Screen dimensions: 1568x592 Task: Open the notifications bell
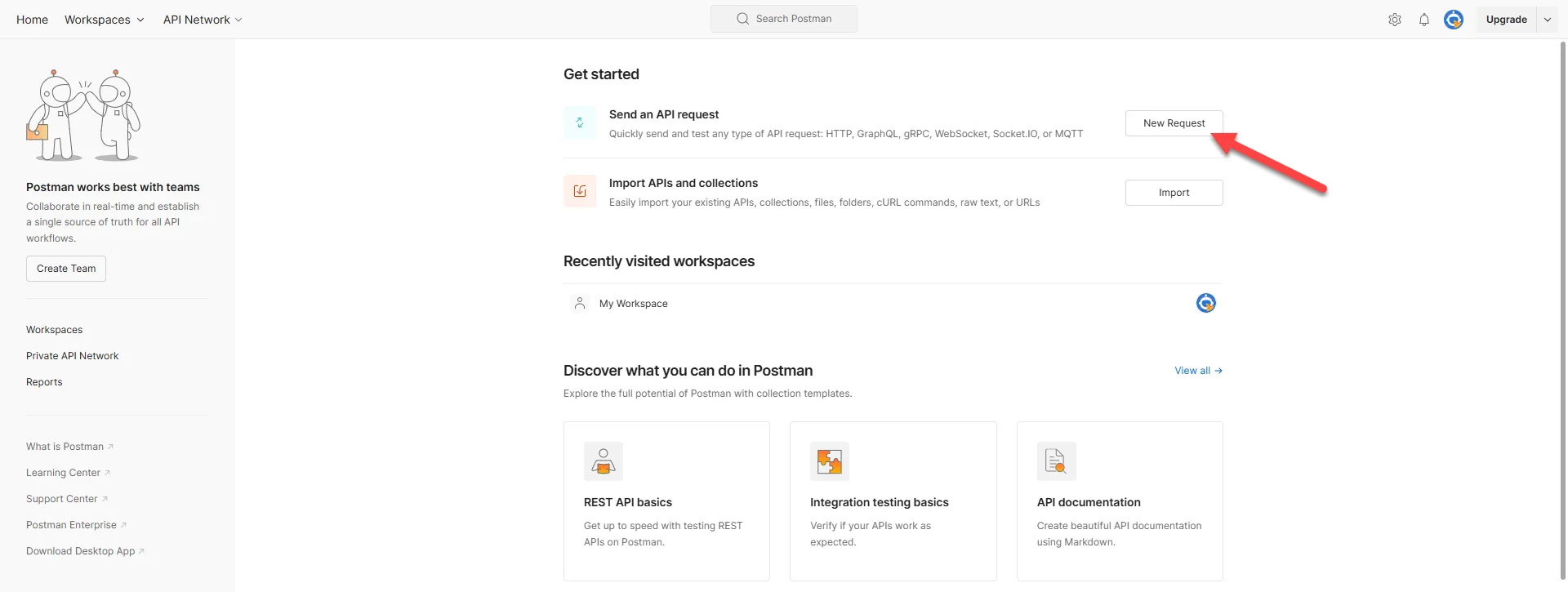coord(1424,20)
